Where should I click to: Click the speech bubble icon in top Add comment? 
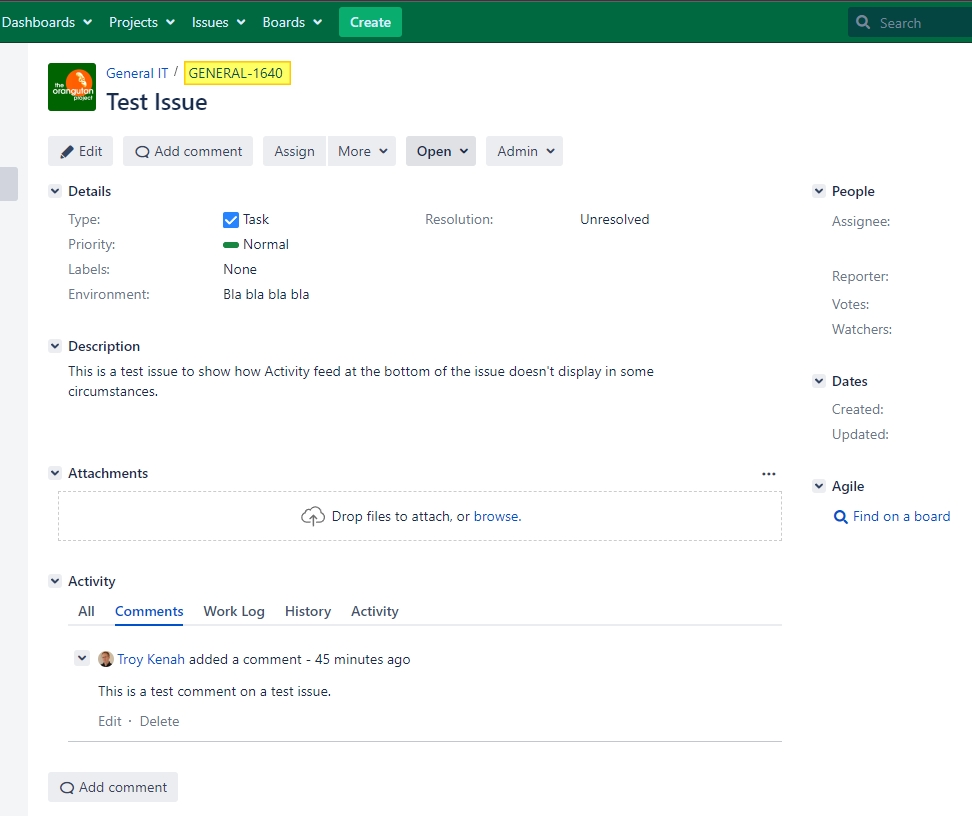142,152
